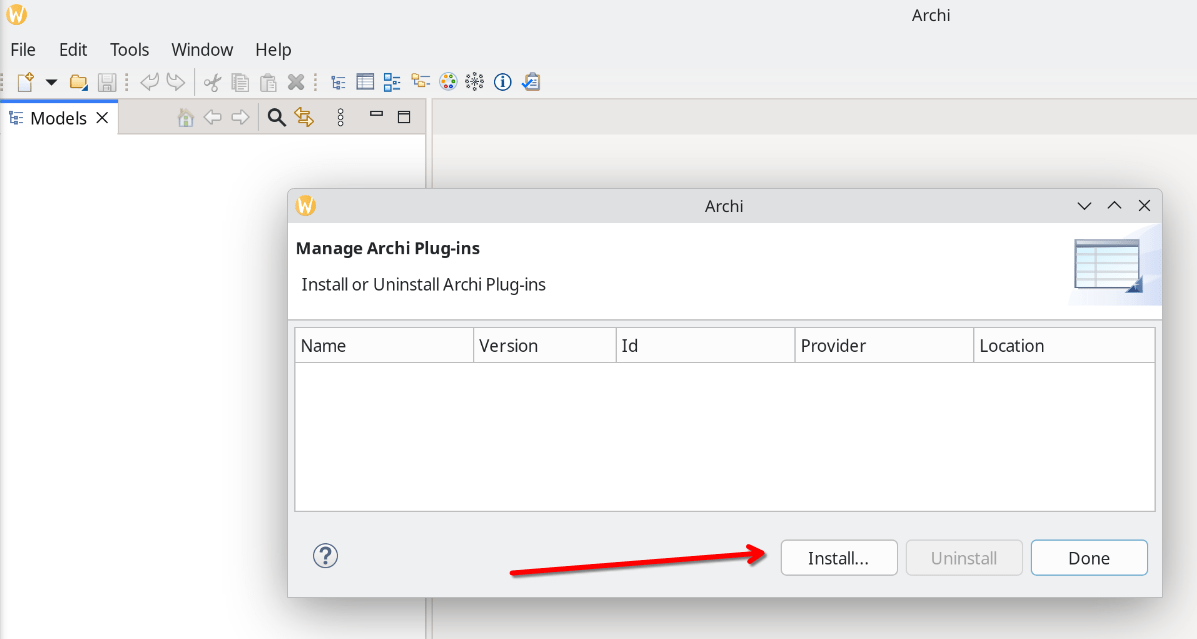Open the Help menu
The width and height of the screenshot is (1197, 639).
click(273, 50)
